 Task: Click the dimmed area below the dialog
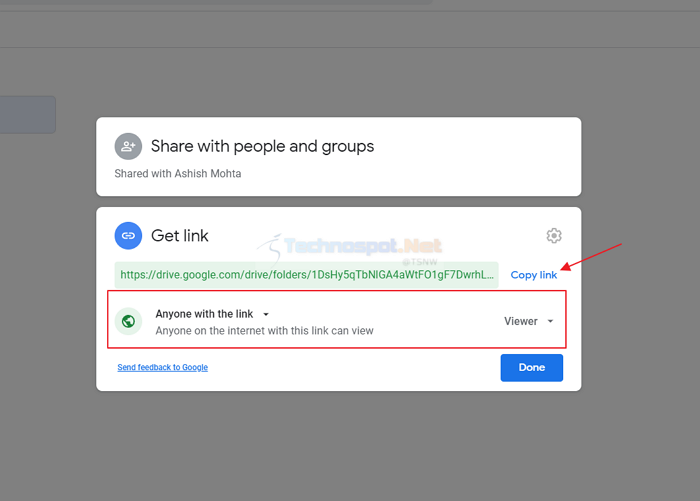(350, 447)
